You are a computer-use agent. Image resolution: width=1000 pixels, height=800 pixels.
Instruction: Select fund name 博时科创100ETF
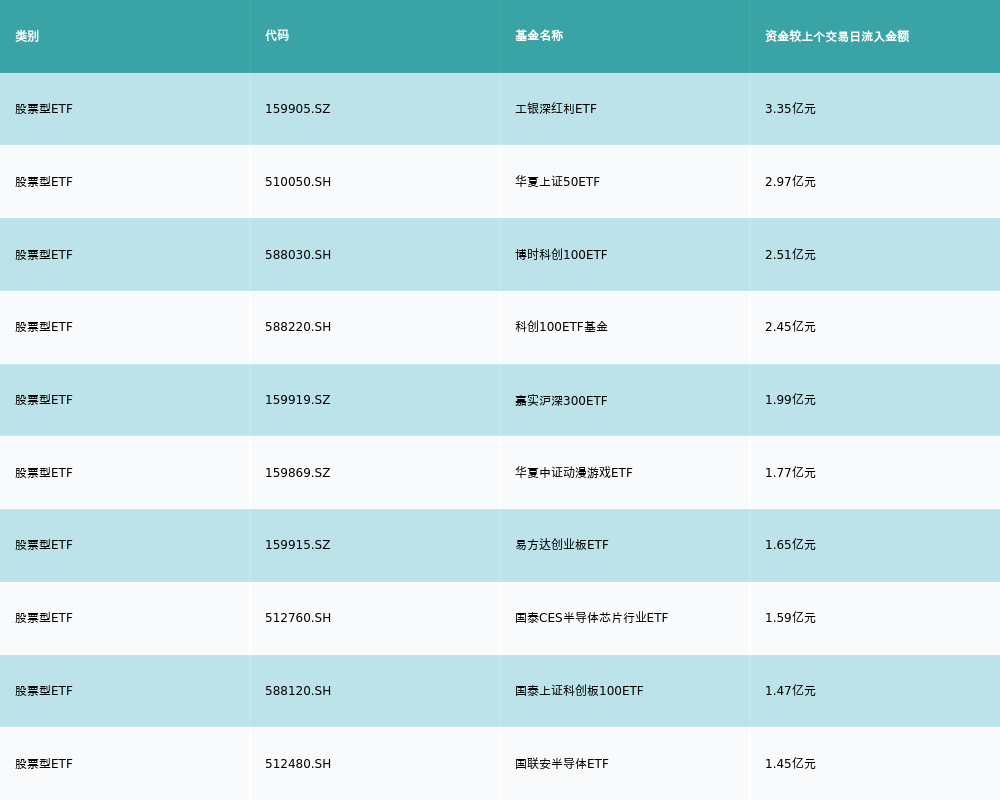(561, 255)
